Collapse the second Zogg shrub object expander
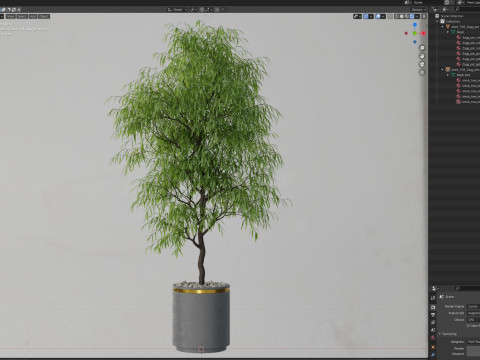480x360 pixels. [443, 70]
